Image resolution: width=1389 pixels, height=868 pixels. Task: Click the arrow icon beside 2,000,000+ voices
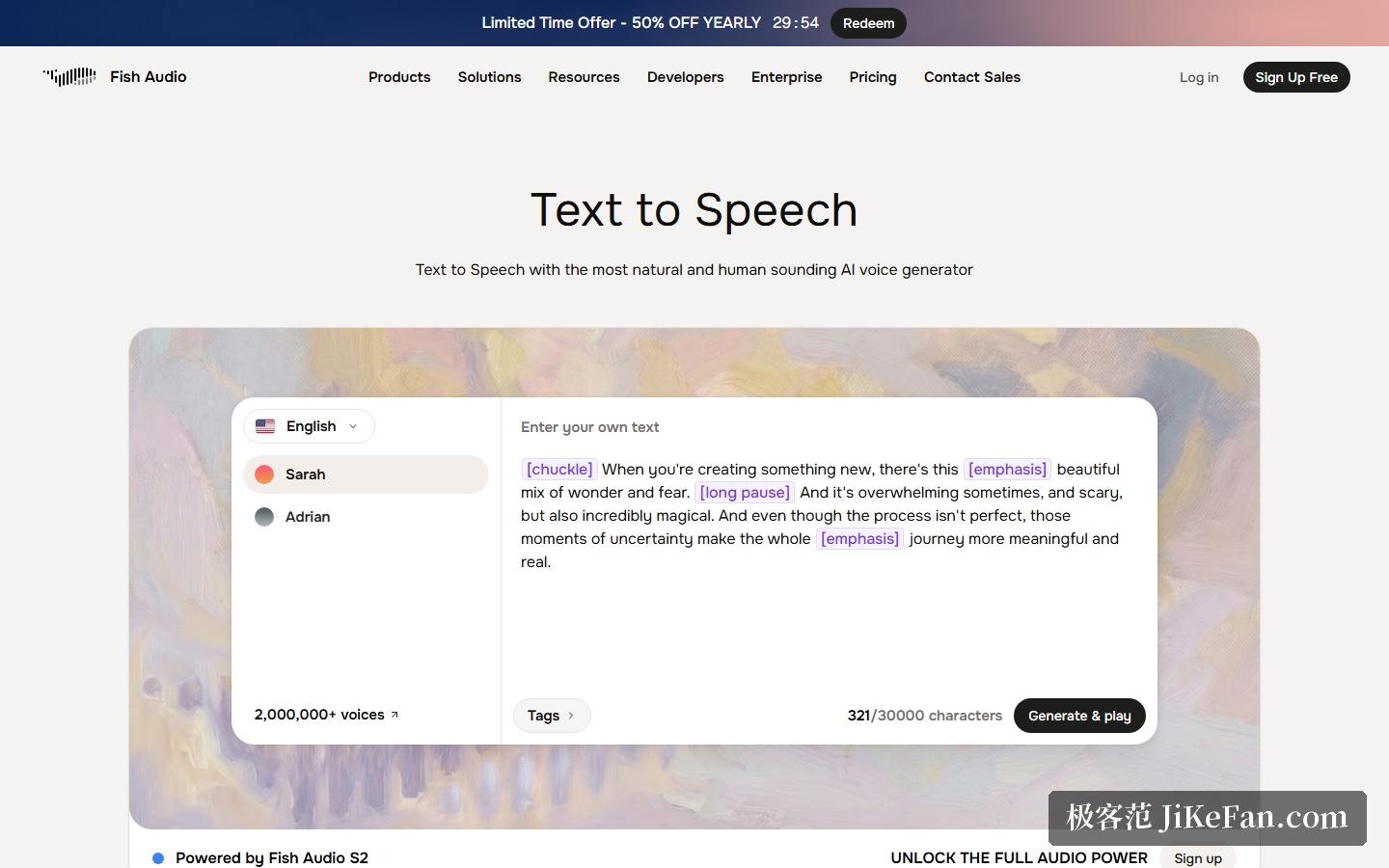[x=395, y=715]
